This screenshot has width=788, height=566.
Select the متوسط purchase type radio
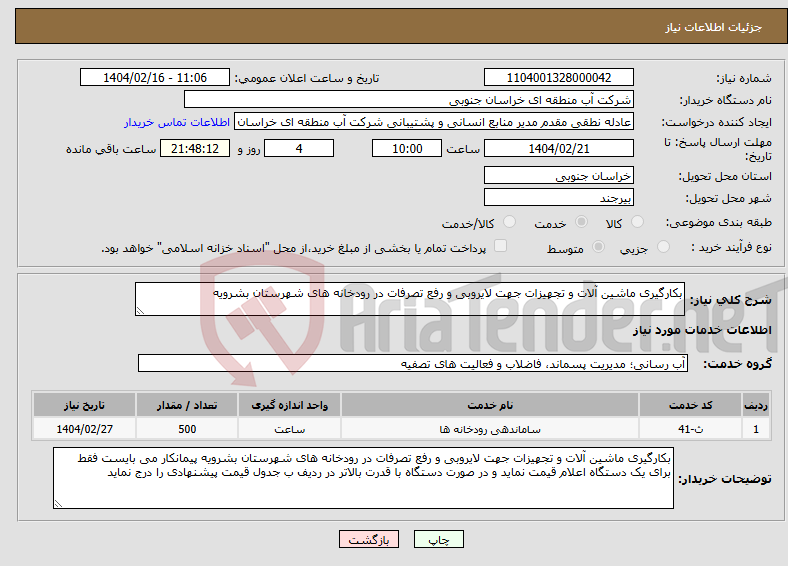point(599,246)
